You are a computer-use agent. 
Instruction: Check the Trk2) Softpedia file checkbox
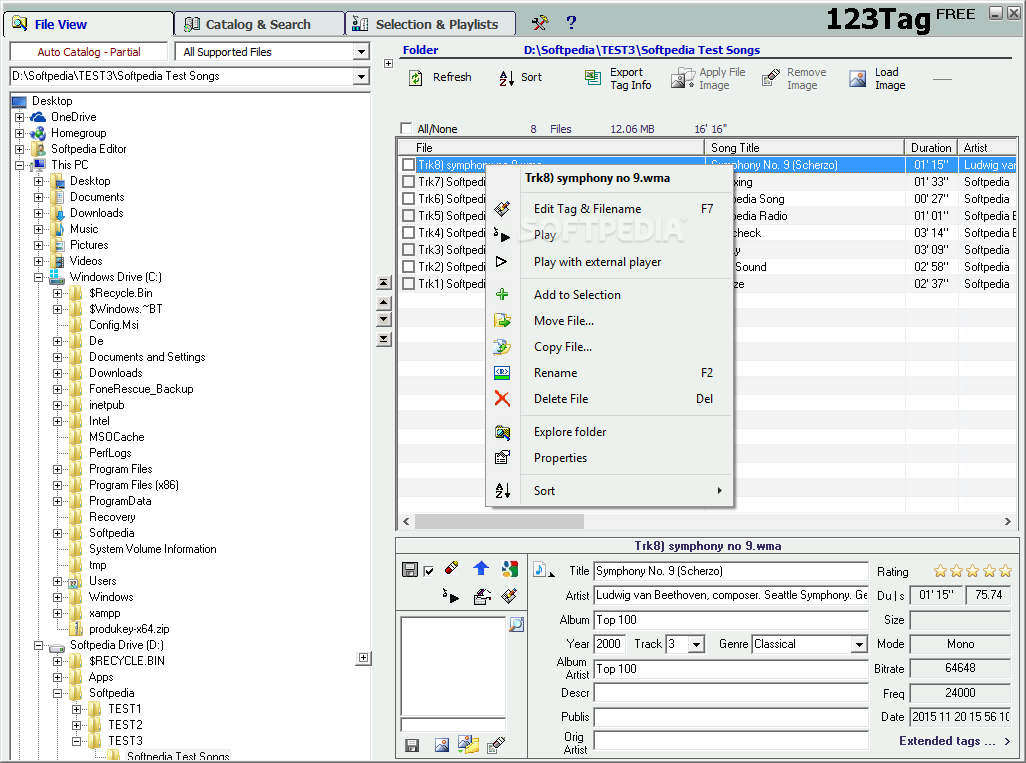408,266
